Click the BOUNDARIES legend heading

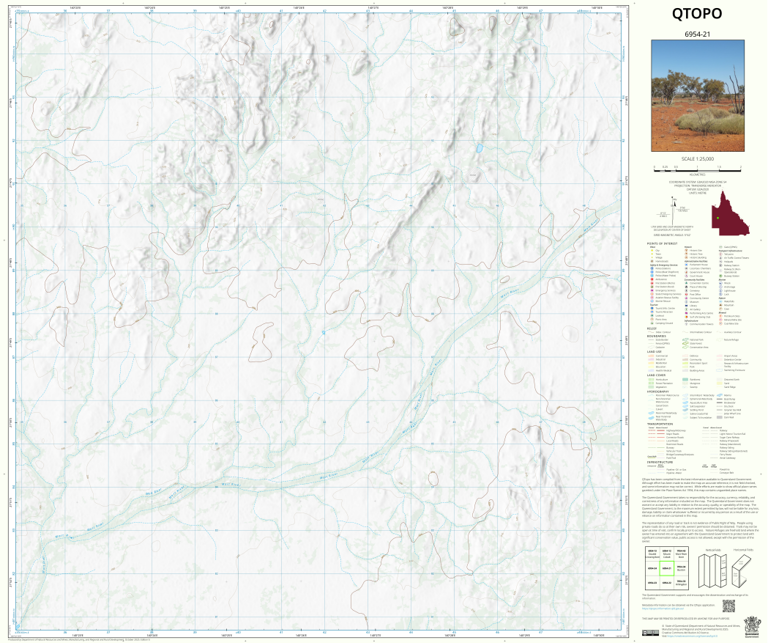656,336
